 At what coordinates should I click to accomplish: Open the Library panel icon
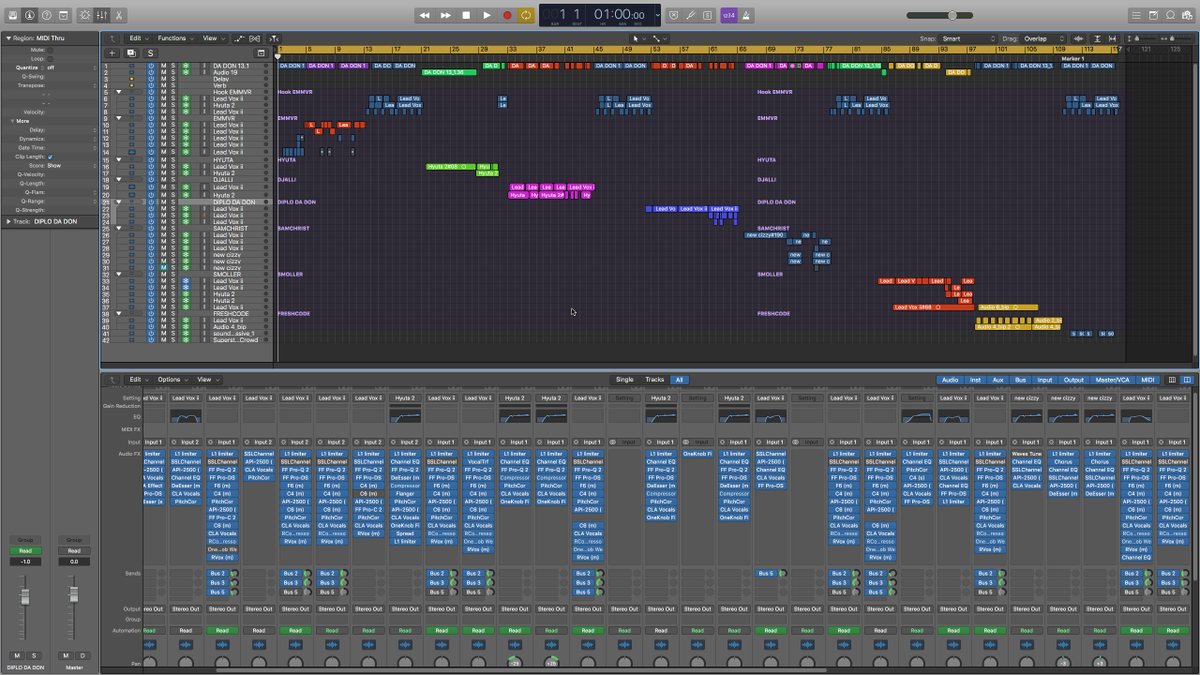pyautogui.click(x=13, y=15)
